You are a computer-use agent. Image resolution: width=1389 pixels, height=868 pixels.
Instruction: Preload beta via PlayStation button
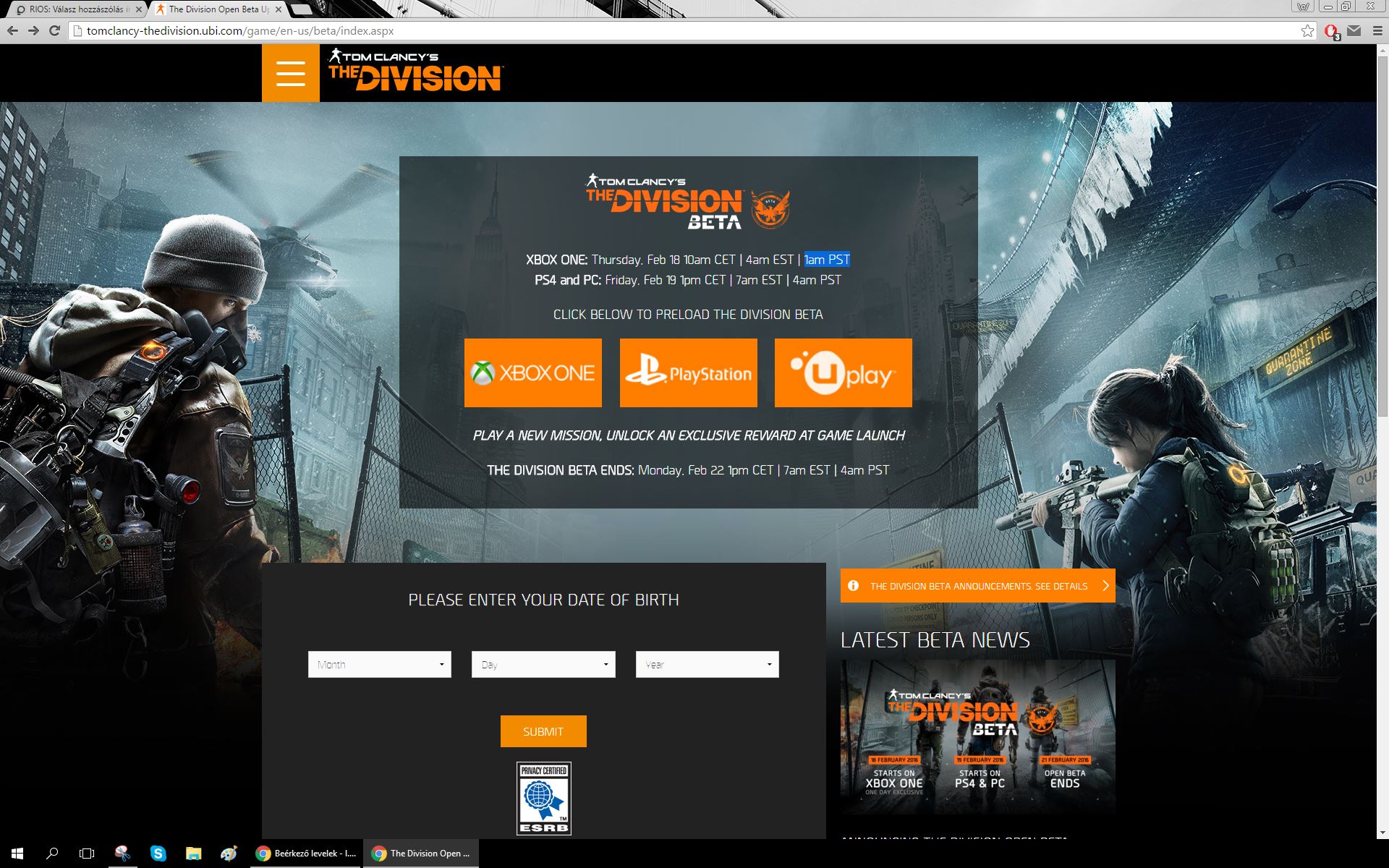689,373
